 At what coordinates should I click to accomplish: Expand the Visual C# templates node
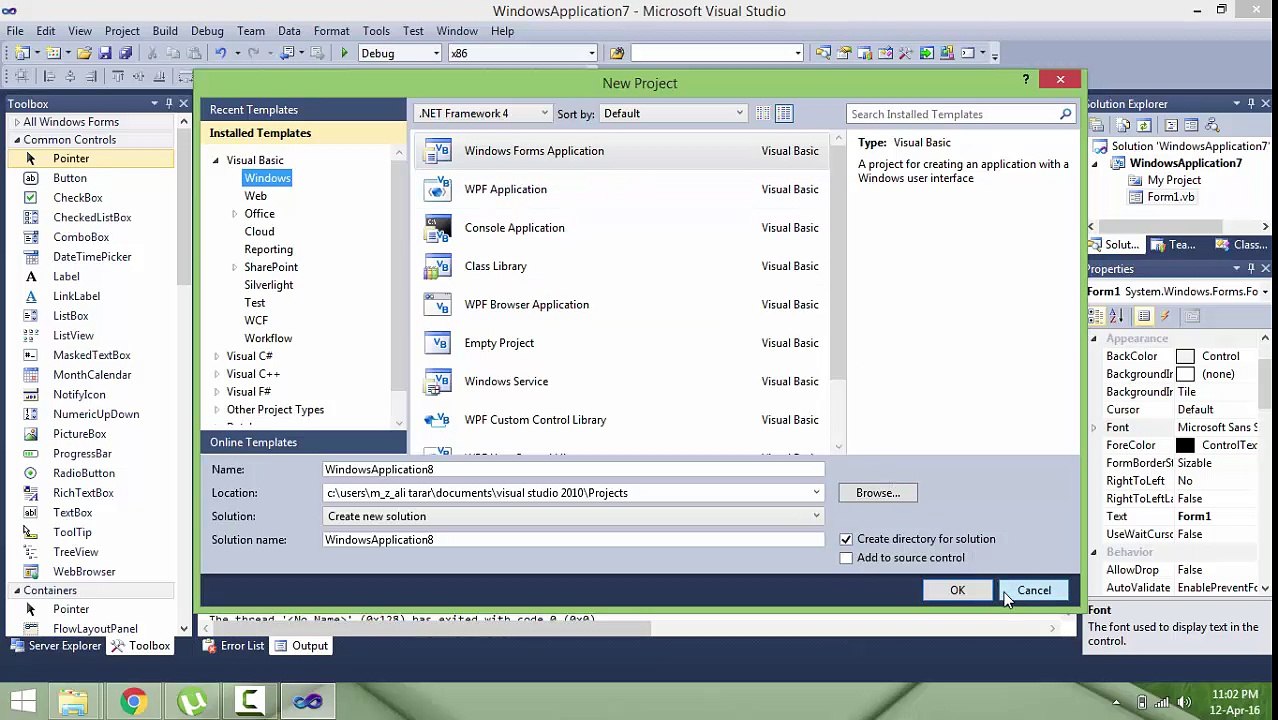click(217, 356)
